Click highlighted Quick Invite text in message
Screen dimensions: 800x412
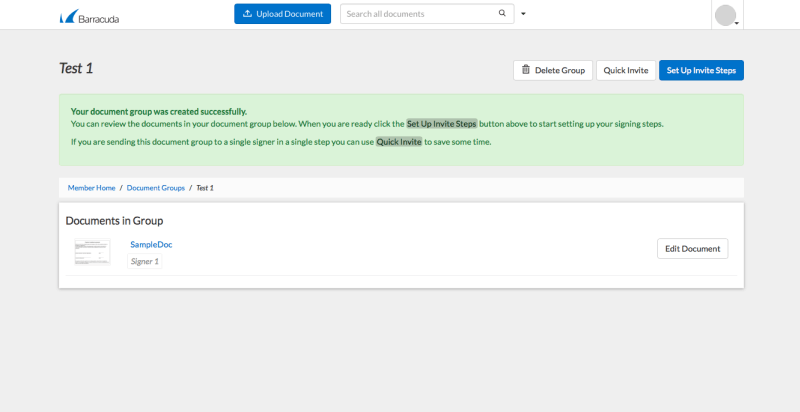[x=399, y=142]
